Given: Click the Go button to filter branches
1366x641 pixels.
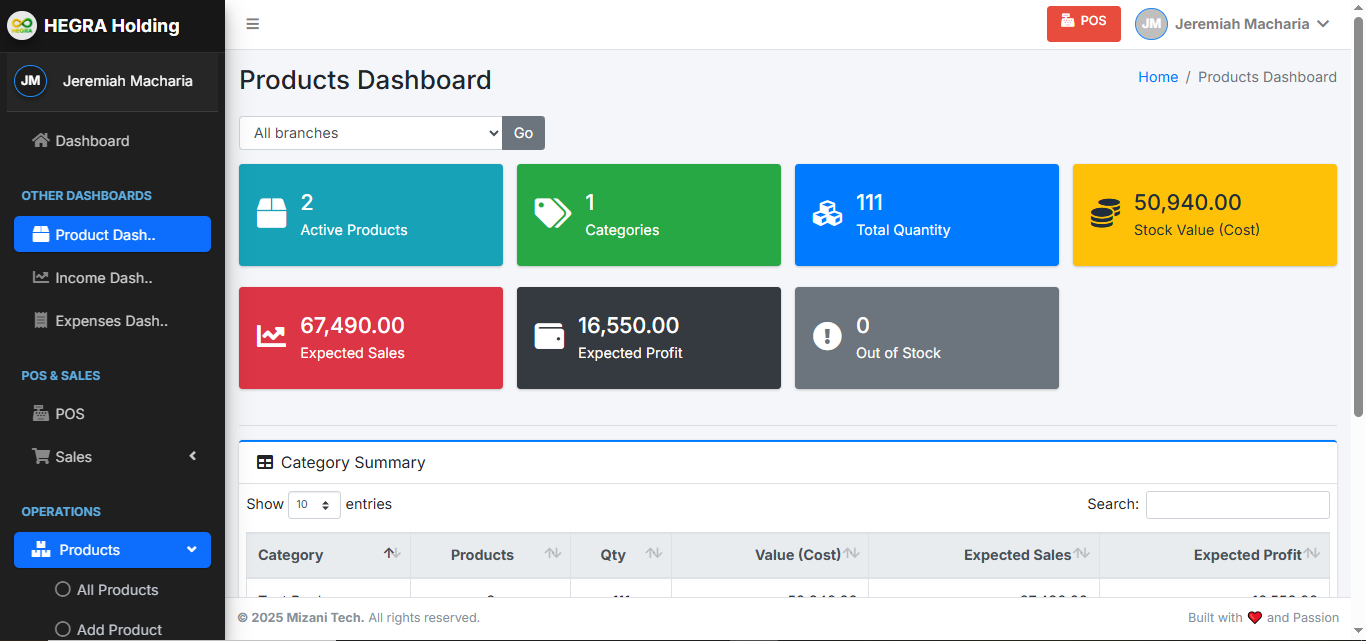Looking at the screenshot, I should click(x=523, y=132).
